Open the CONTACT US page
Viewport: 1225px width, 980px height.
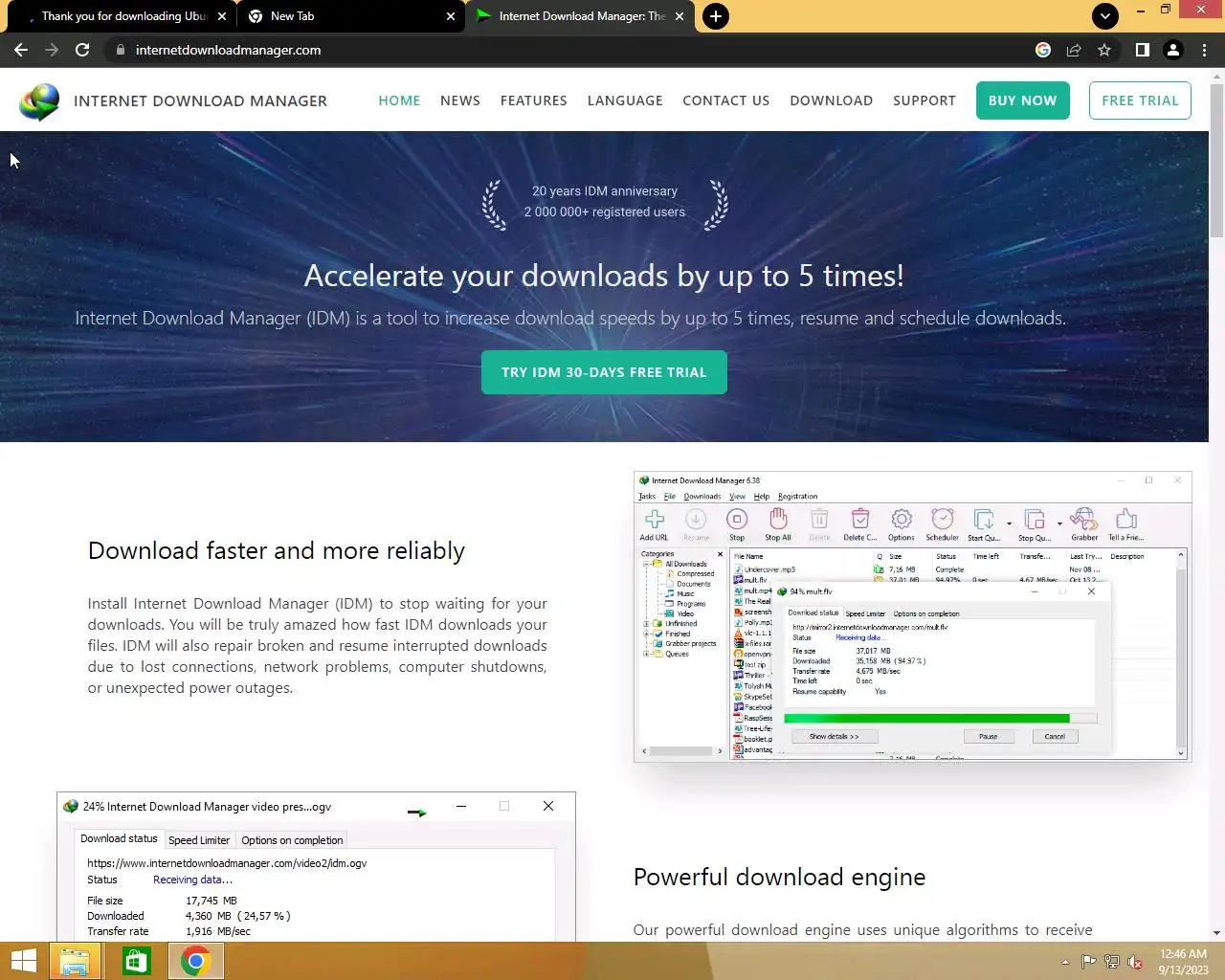coord(725,100)
